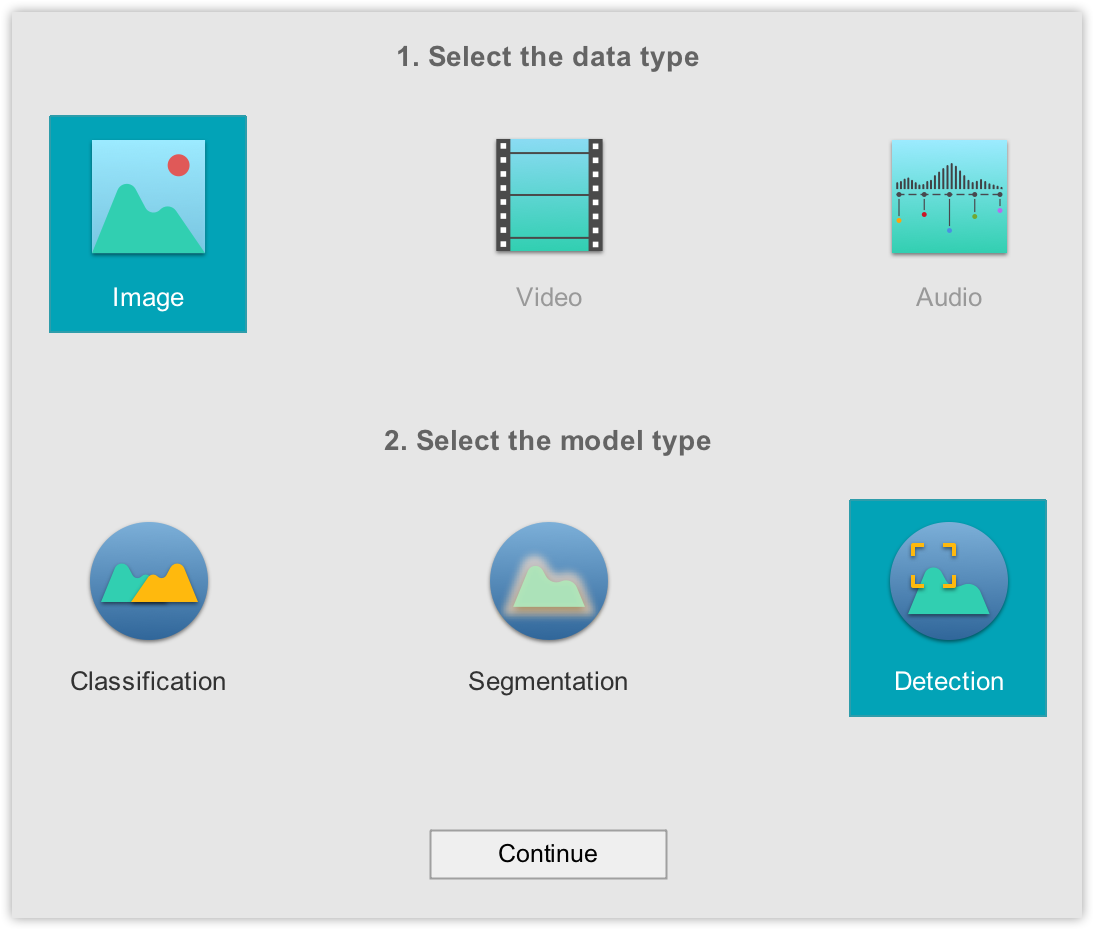Screen dimensions: 1094x930
Task: Click the "Detection" label text
Action: click(x=949, y=681)
